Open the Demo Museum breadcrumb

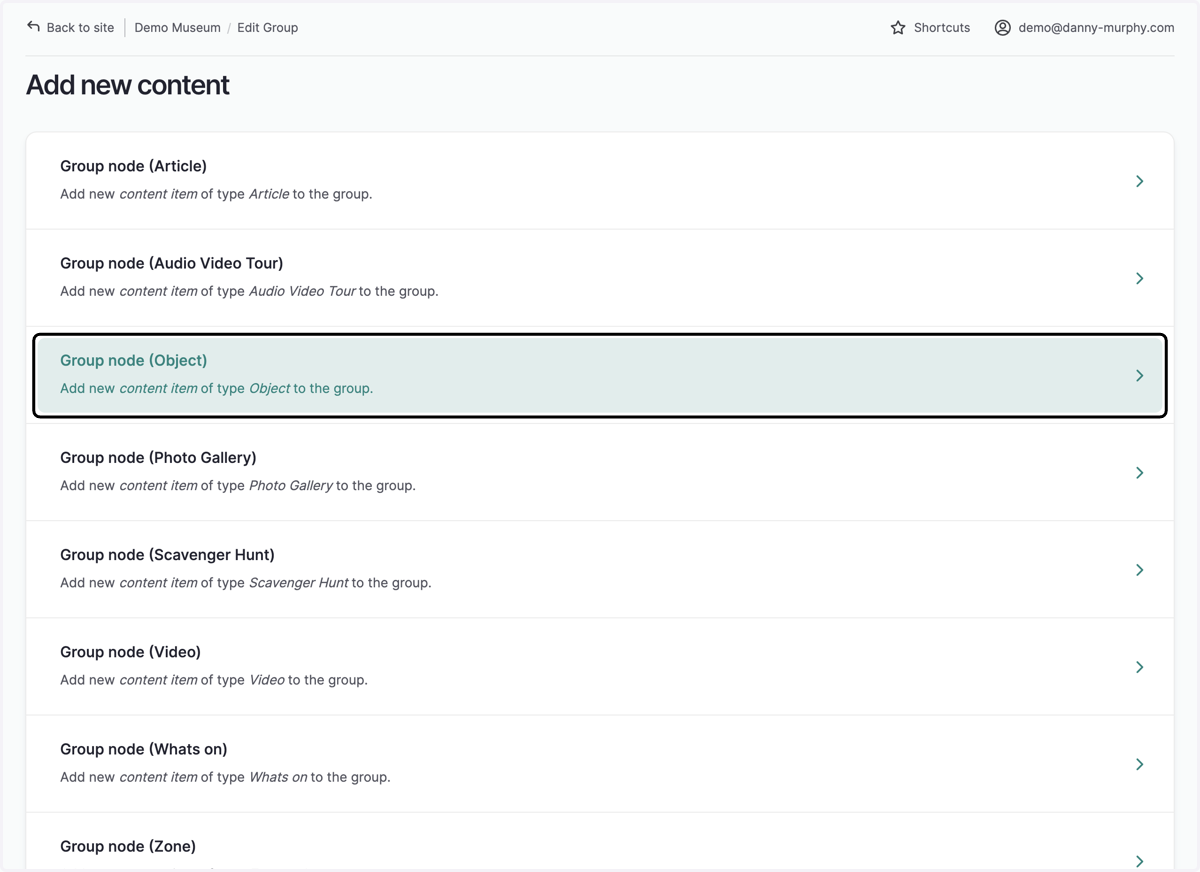point(177,28)
